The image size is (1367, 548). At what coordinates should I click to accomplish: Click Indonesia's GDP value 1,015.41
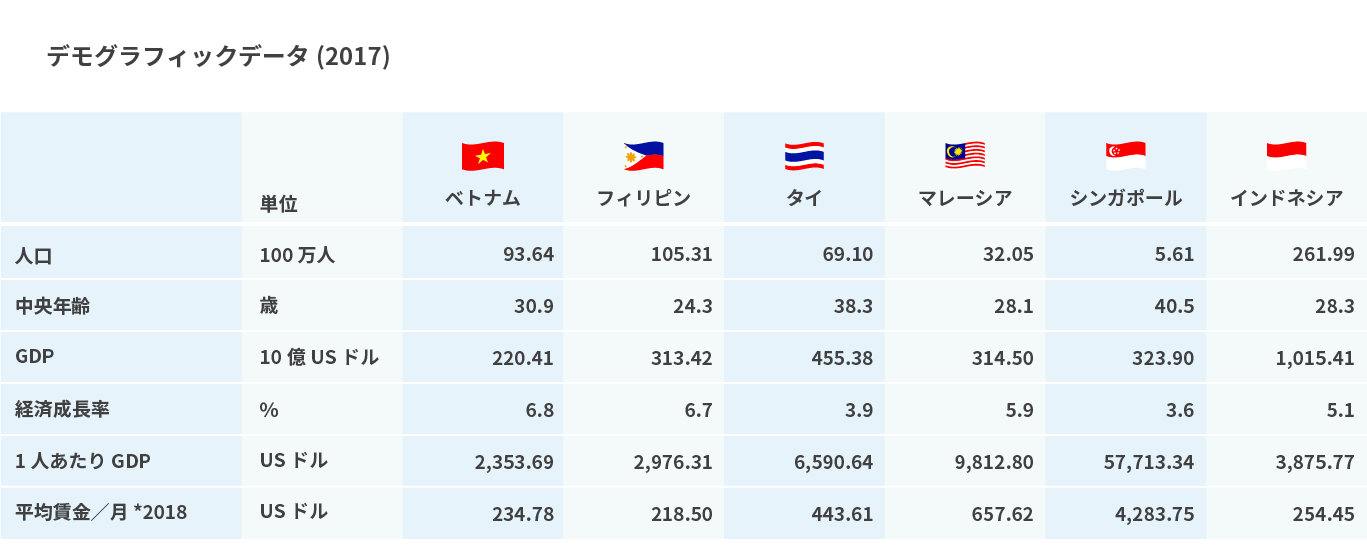pyautogui.click(x=1315, y=358)
